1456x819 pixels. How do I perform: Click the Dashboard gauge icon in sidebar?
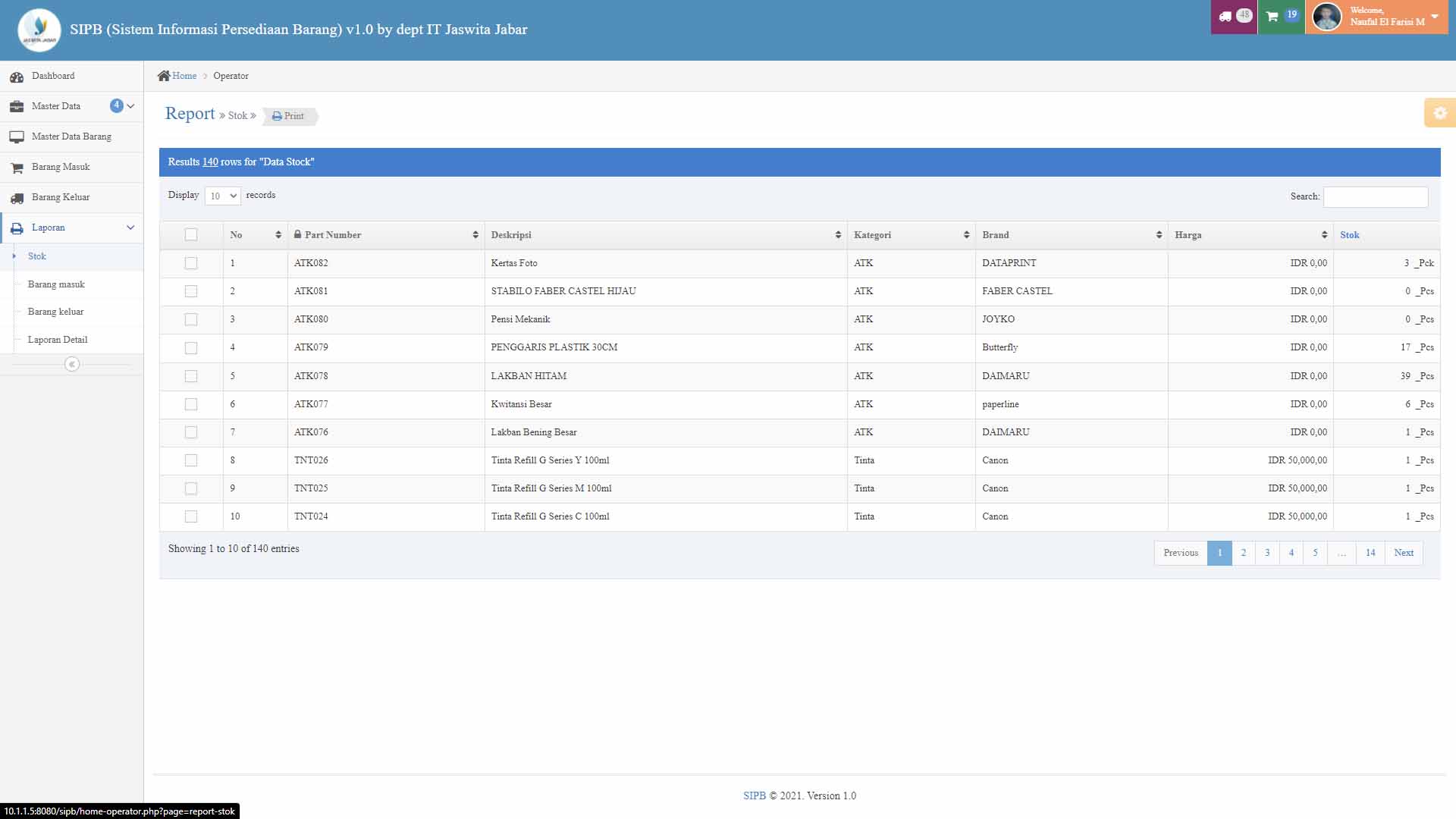17,77
